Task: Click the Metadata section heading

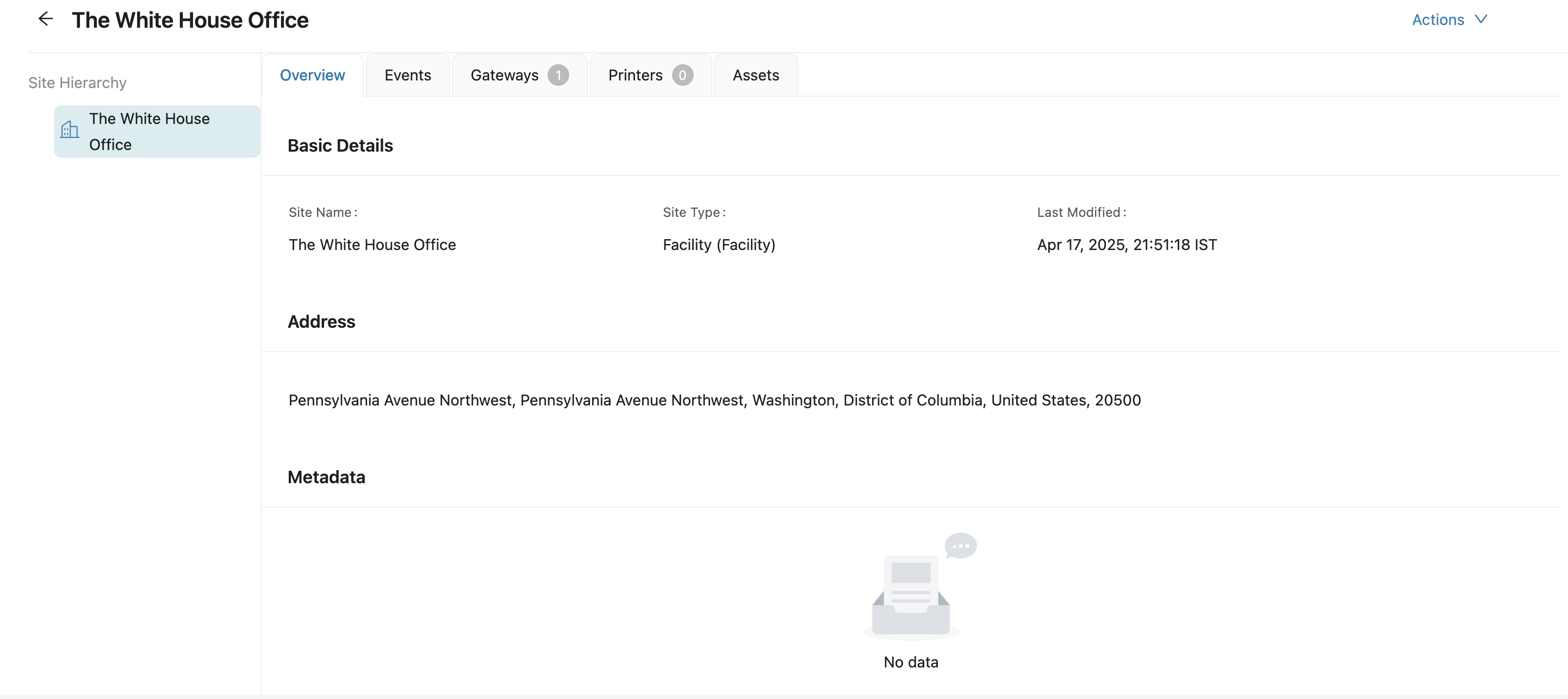Action: 326,477
